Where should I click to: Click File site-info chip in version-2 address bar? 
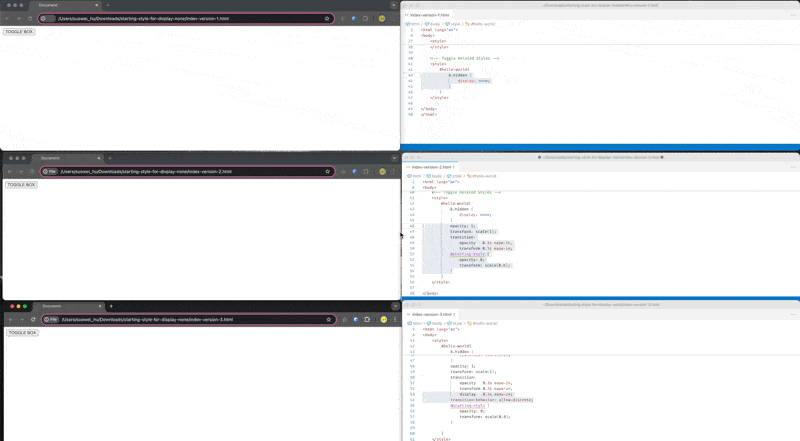click(50, 171)
